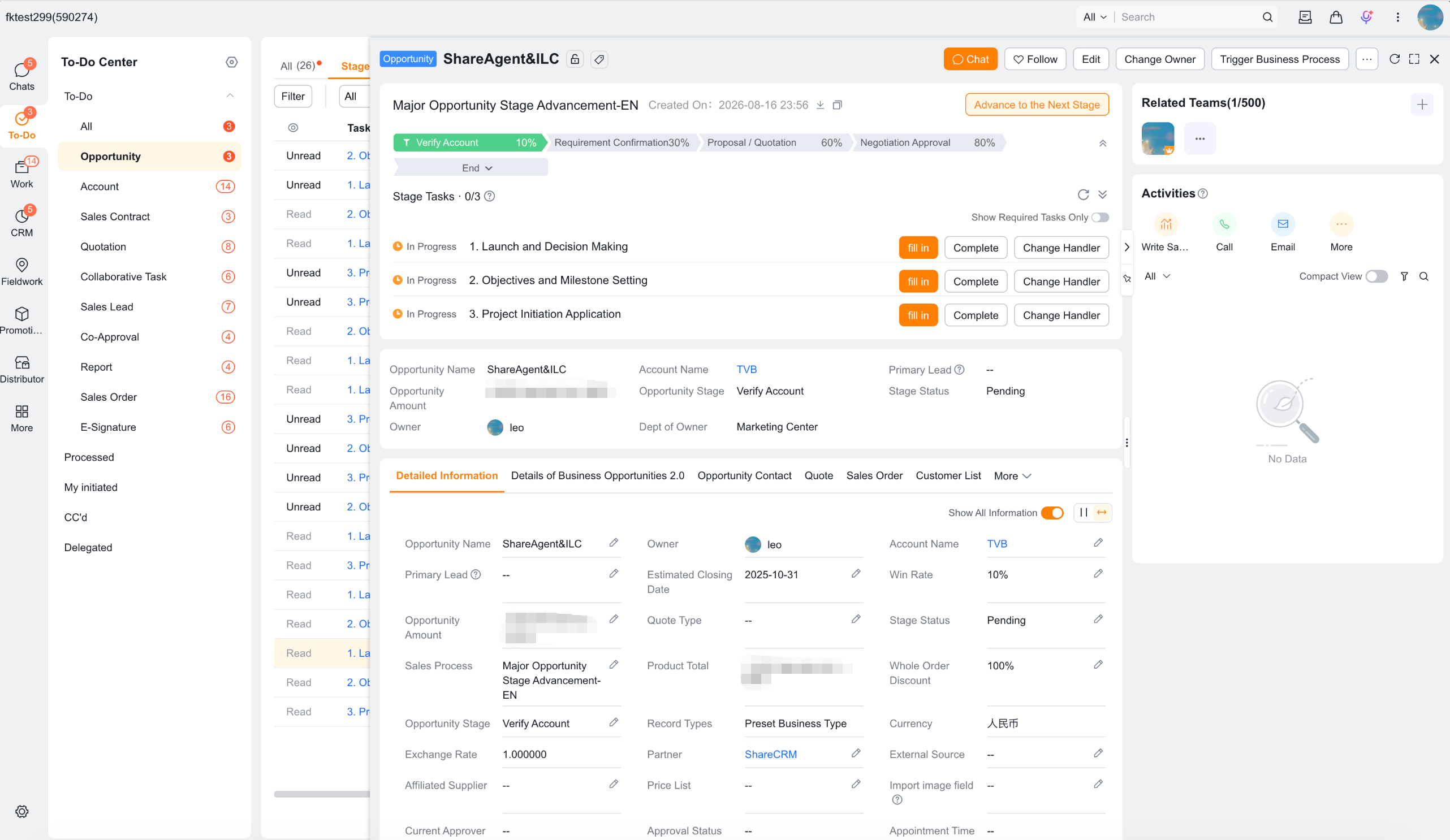Image resolution: width=1450 pixels, height=840 pixels.
Task: Open the Fieldwork sidebar icon
Action: point(22,271)
